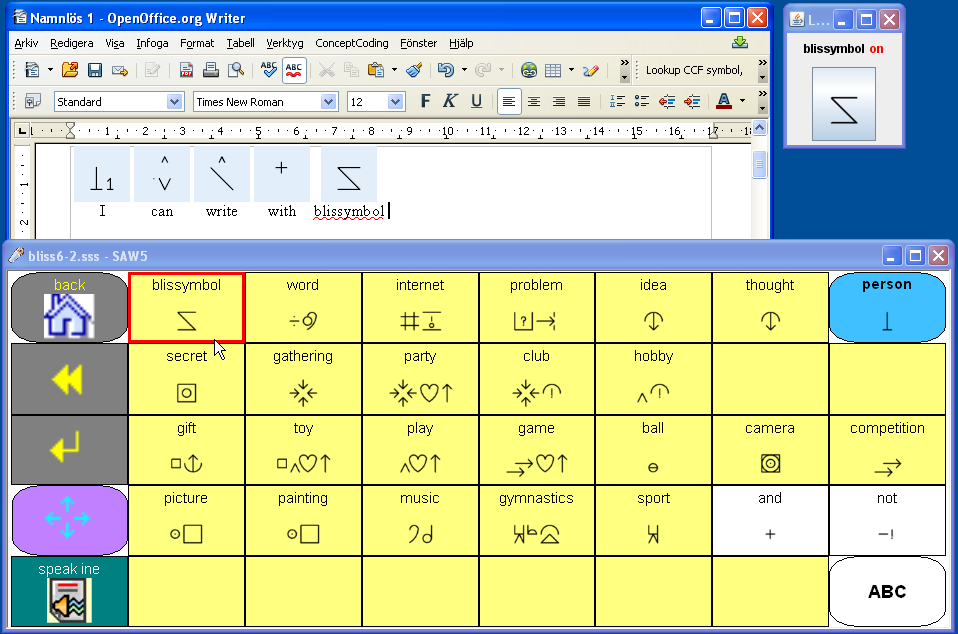Toggle numbered list icon

pyautogui.click(x=617, y=101)
